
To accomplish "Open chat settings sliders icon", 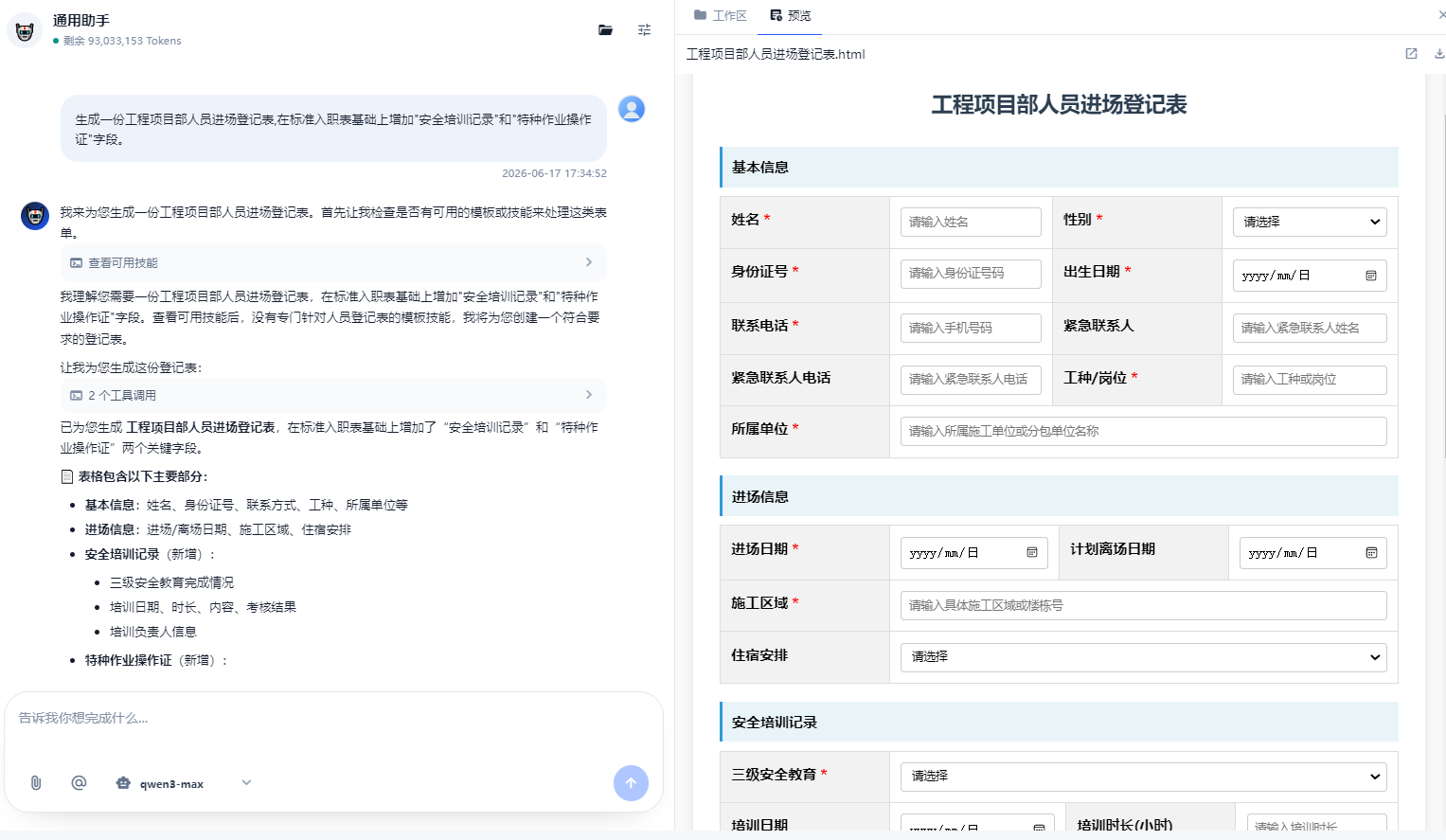I will 644,30.
